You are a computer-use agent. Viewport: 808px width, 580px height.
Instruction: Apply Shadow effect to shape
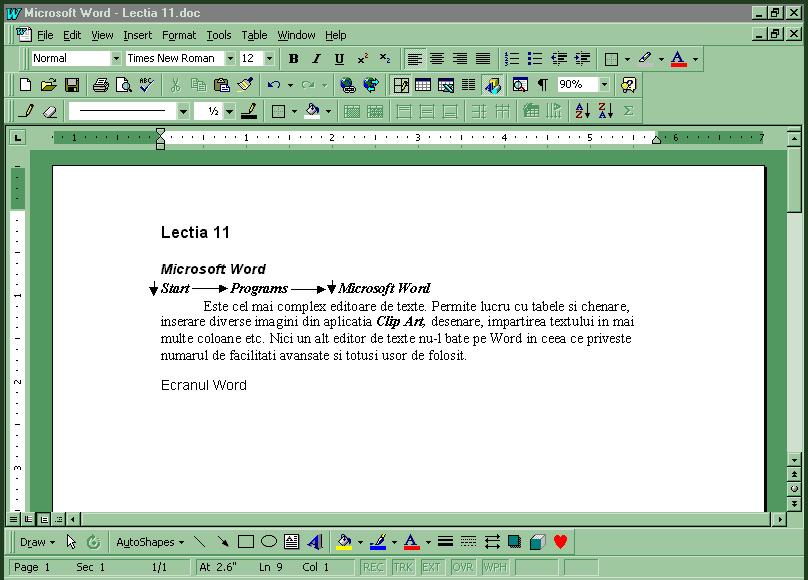(514, 542)
